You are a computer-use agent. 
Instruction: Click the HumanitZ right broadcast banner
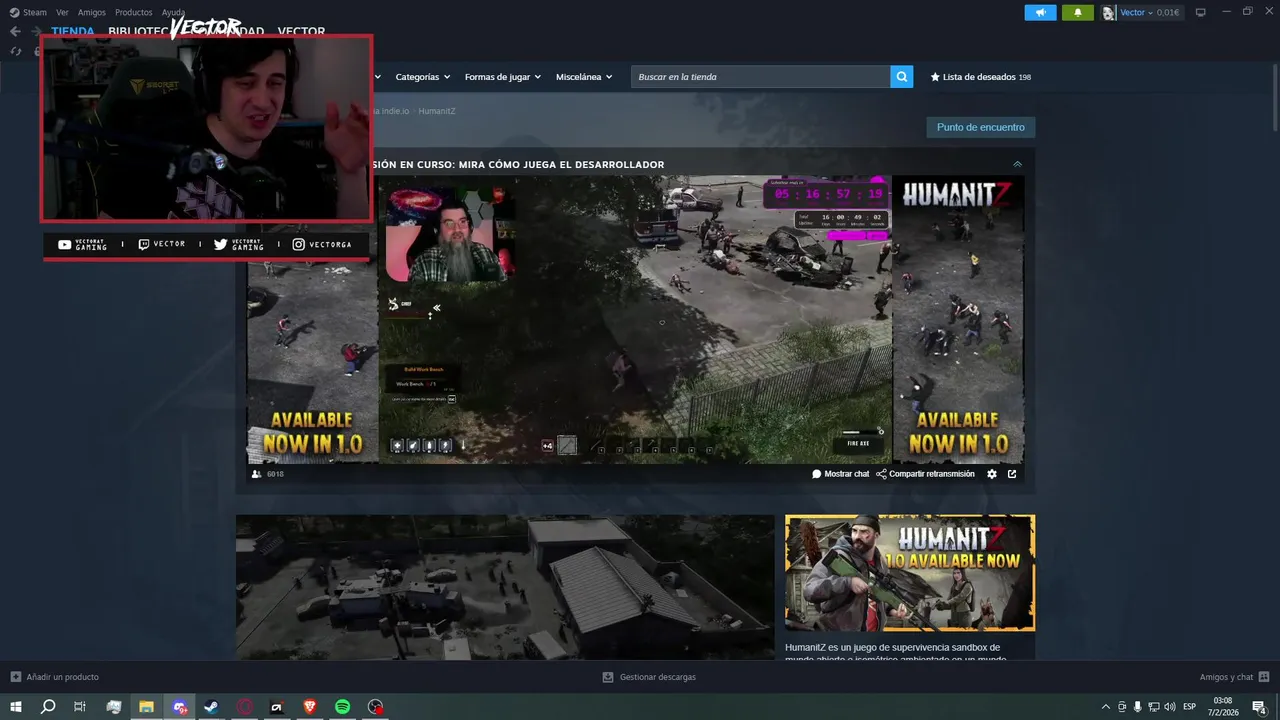[958, 319]
